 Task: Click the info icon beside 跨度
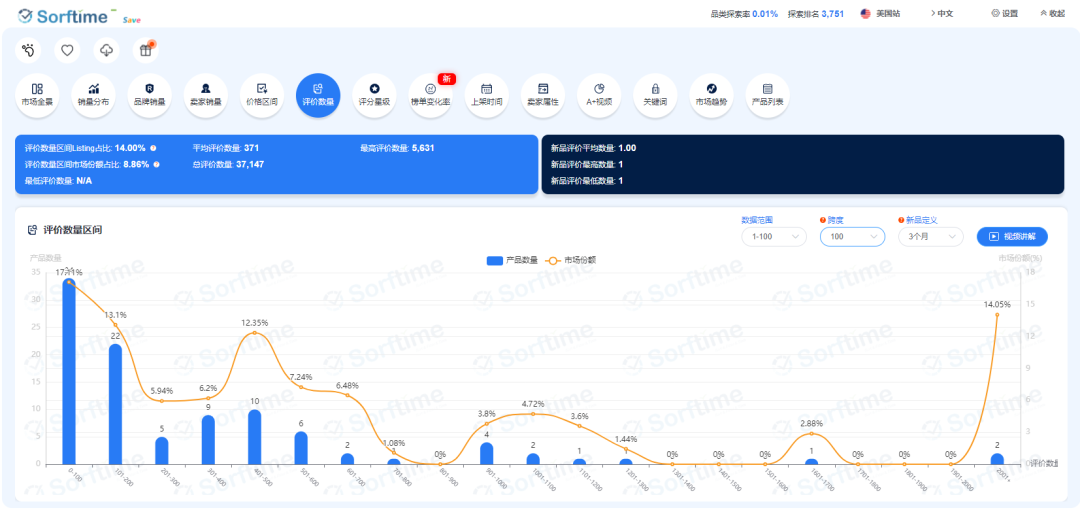822,220
